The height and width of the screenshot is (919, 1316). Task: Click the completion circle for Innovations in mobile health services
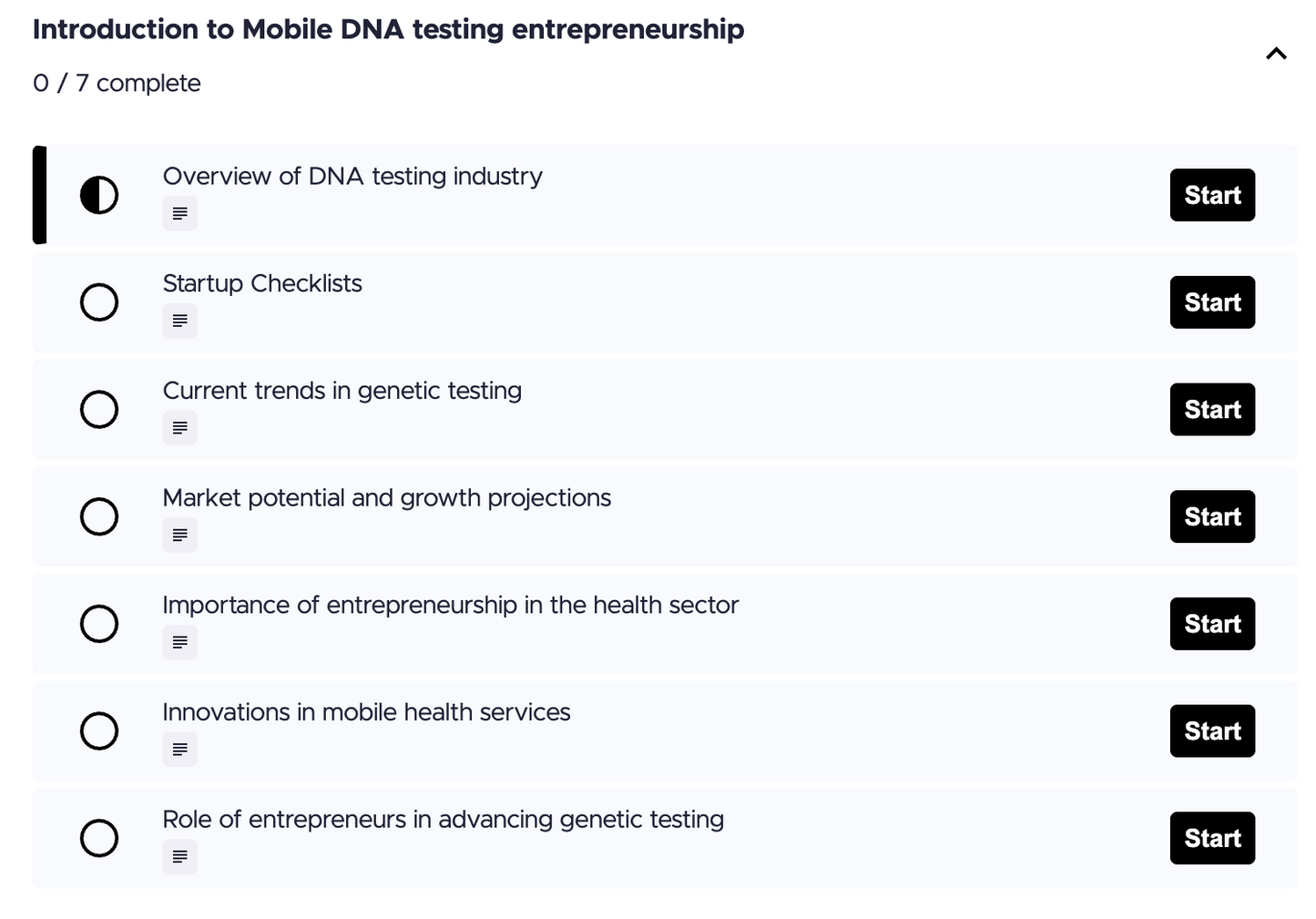coord(99,731)
